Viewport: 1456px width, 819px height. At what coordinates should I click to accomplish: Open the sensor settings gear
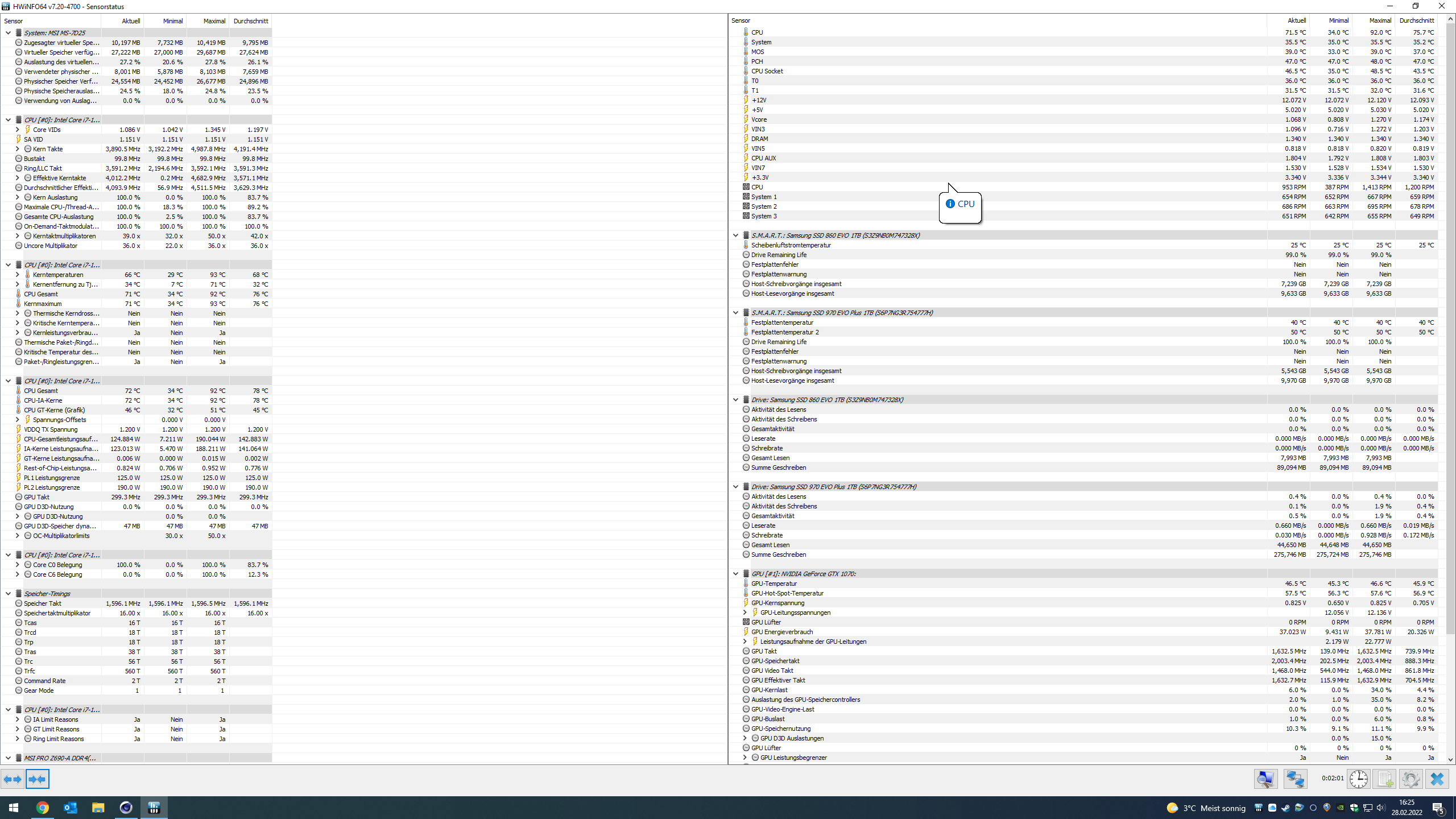coord(1410,779)
